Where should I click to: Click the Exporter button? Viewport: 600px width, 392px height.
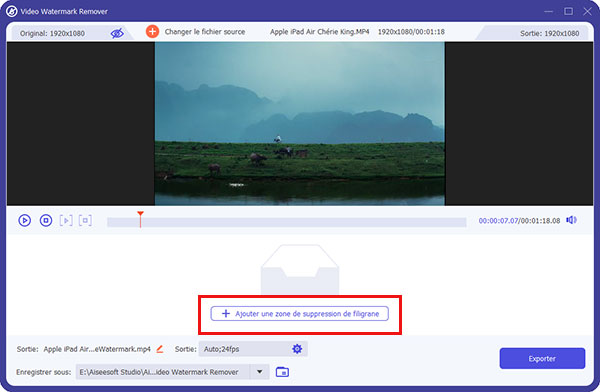[542, 358]
